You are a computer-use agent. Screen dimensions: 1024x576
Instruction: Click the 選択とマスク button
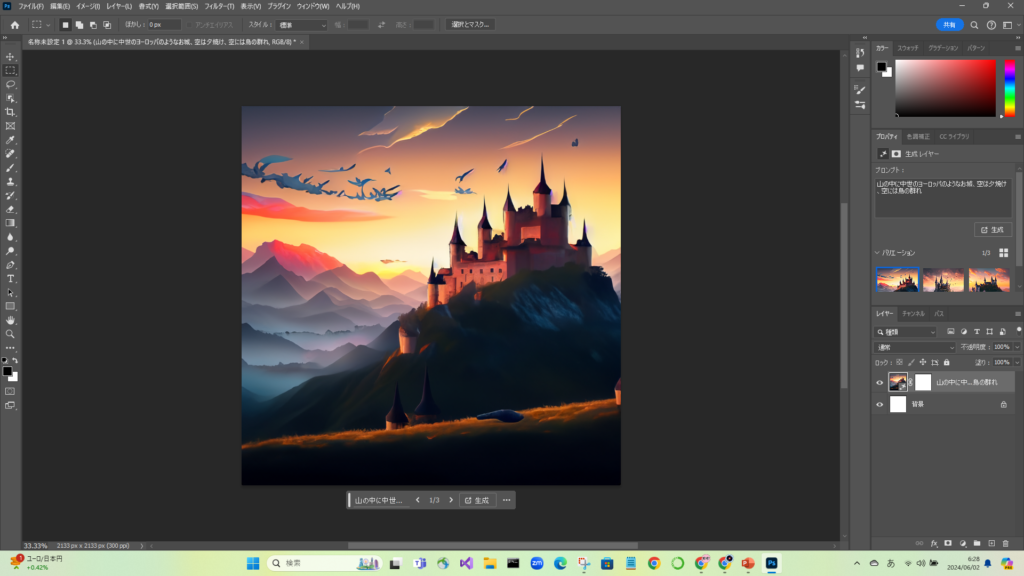click(470, 24)
